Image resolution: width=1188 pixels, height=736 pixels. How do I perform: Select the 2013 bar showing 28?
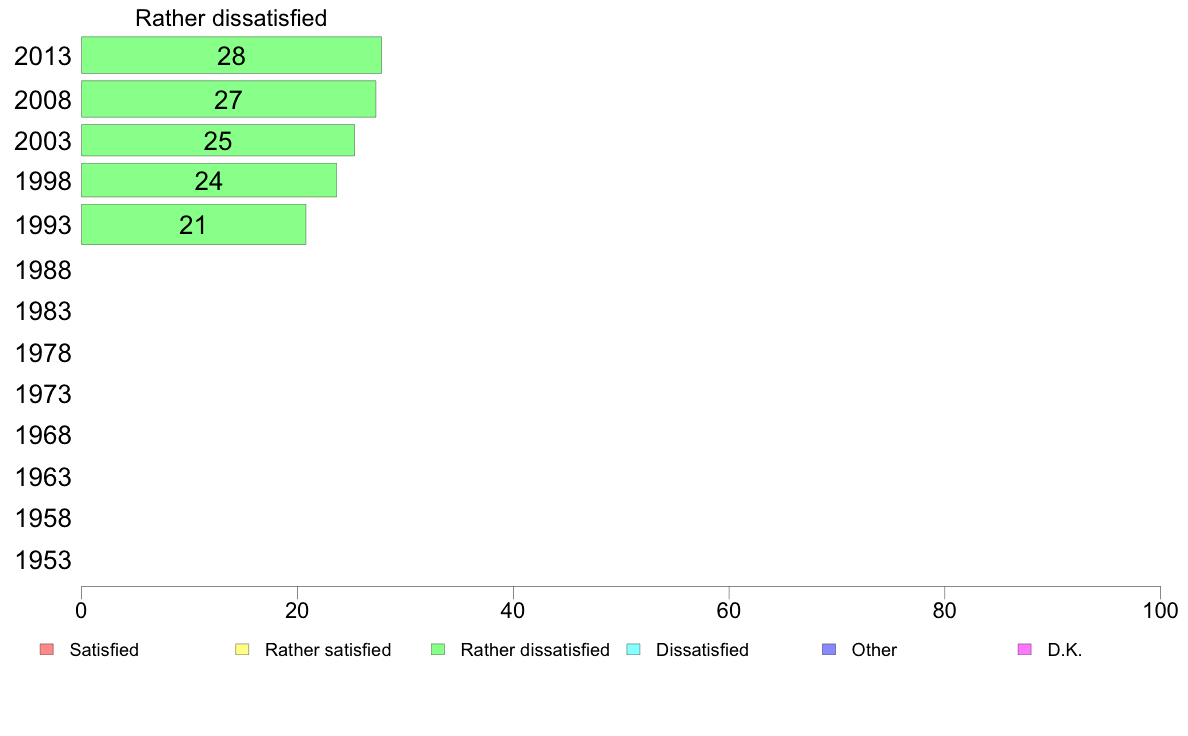pos(231,55)
